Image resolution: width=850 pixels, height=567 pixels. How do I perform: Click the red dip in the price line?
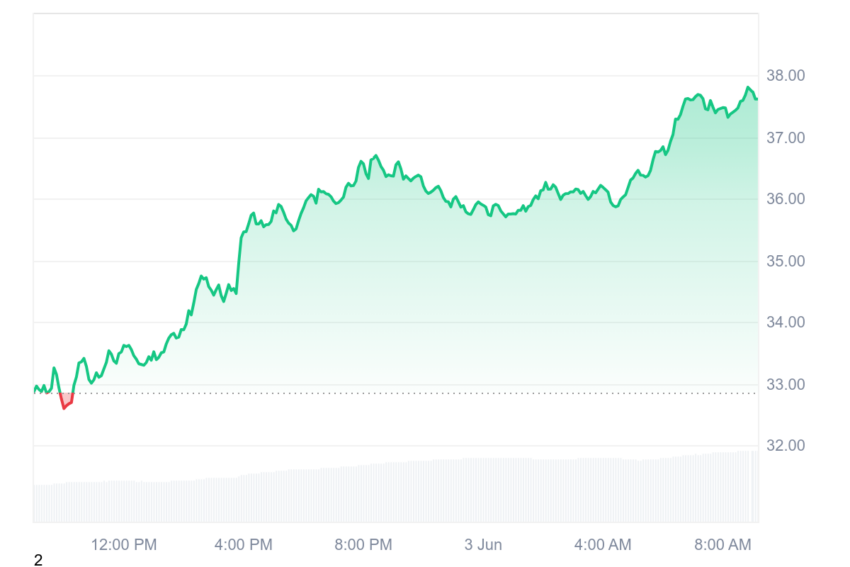[x=66, y=401]
